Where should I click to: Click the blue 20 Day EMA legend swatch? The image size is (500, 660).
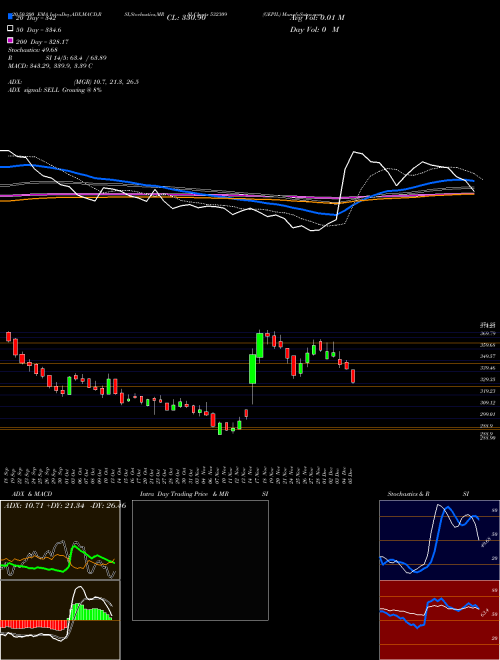tap(10, 18)
